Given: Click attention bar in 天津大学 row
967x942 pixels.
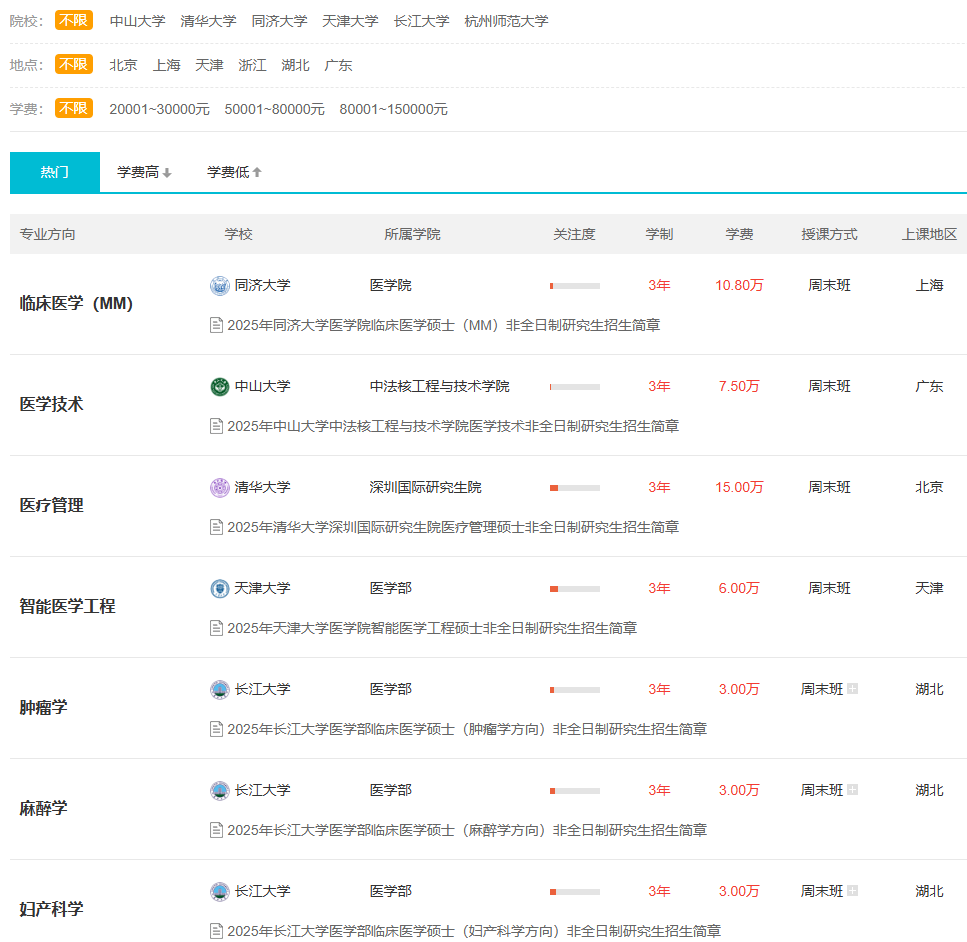Looking at the screenshot, I should pyautogui.click(x=575, y=589).
